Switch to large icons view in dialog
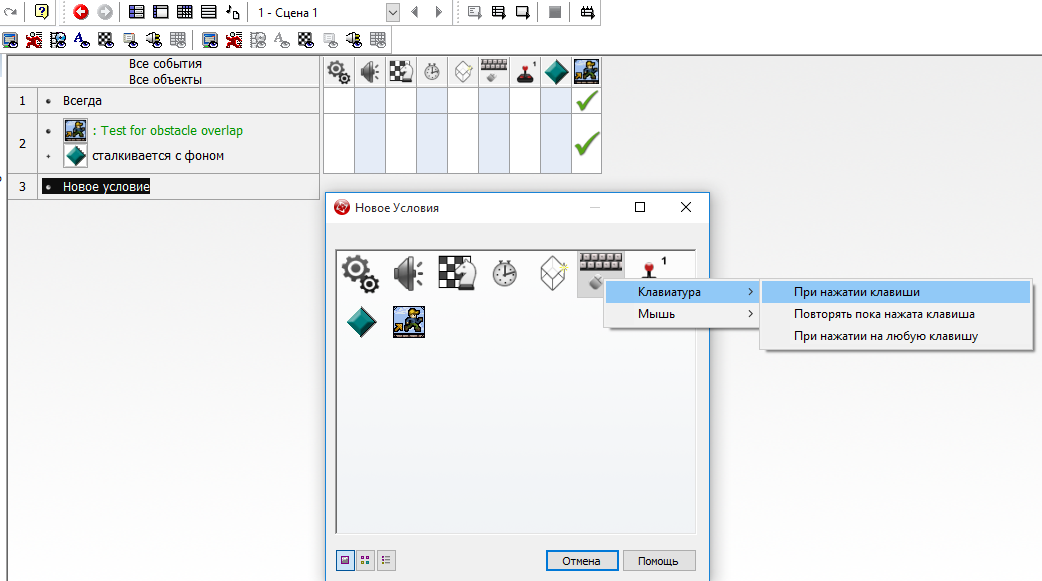 pyautogui.click(x=345, y=561)
